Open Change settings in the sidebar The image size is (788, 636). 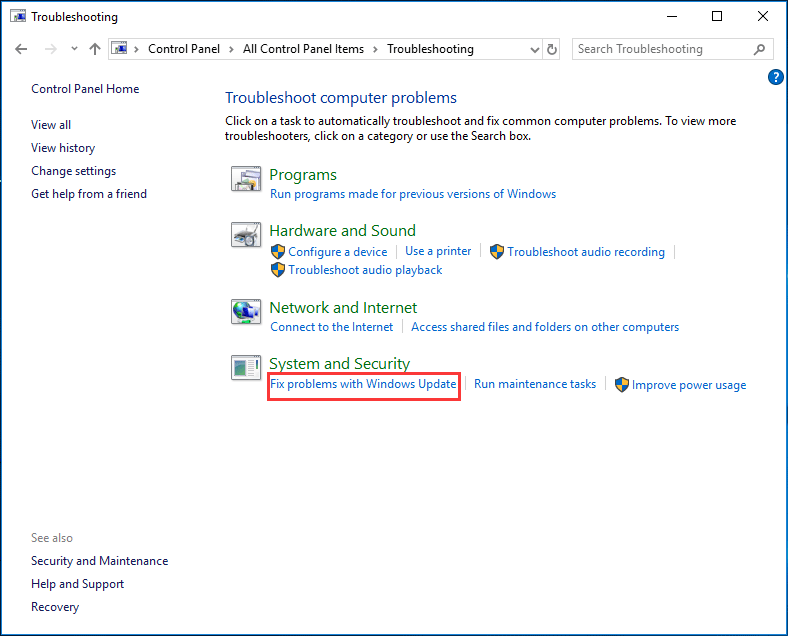click(x=73, y=171)
